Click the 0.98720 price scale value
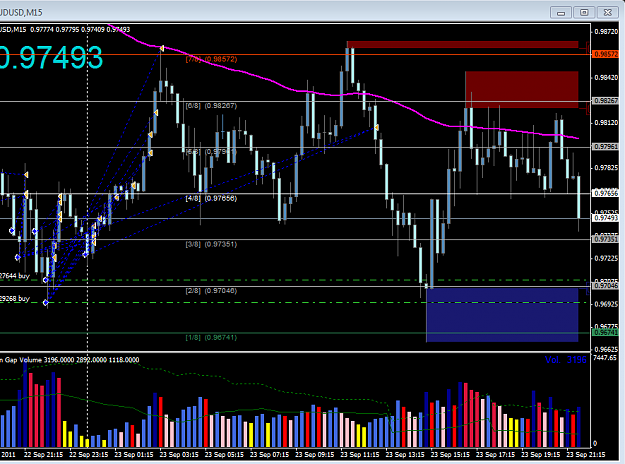625x464 pixels. tap(606, 31)
